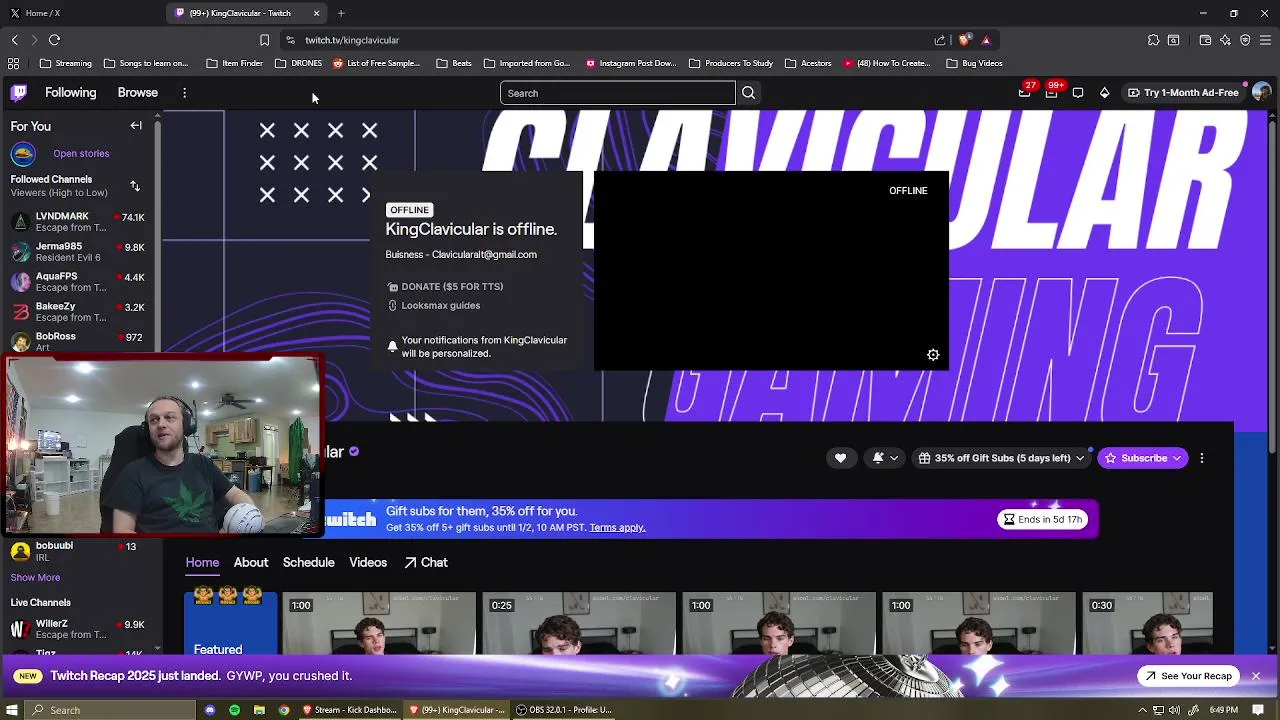Image resolution: width=1280 pixels, height=720 pixels.
Task: Click the browser address bar URL
Action: [x=352, y=40]
